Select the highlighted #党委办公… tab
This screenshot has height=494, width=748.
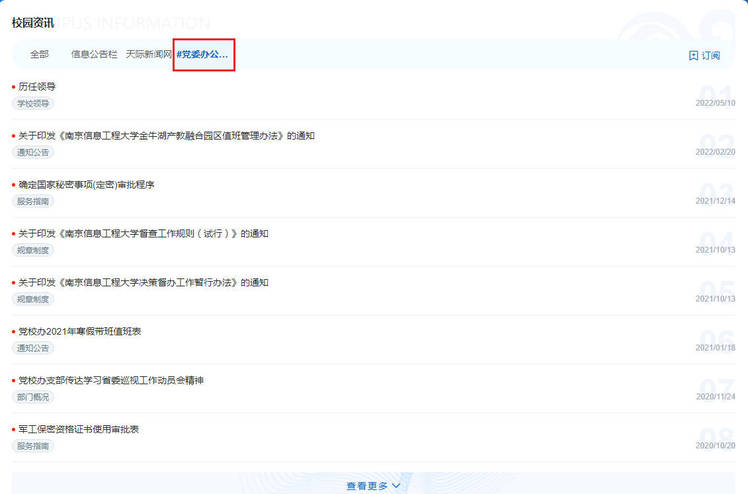pos(203,54)
